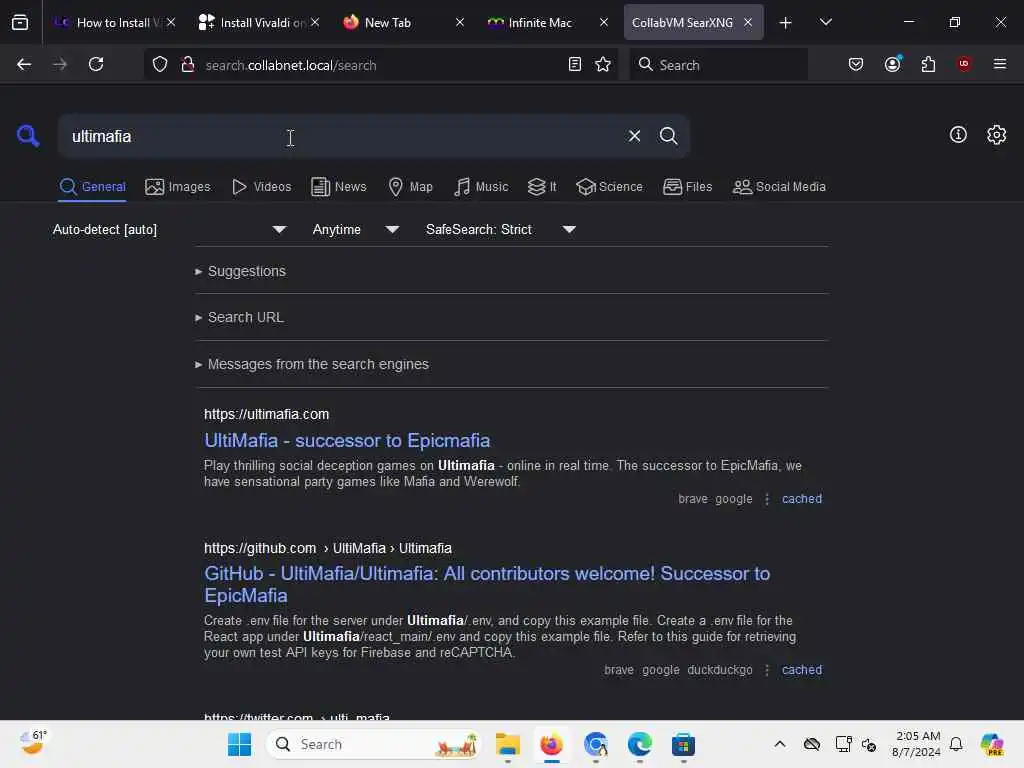This screenshot has height=768, width=1024.
Task: Focus the SearXNG query input field
Action: coord(340,136)
